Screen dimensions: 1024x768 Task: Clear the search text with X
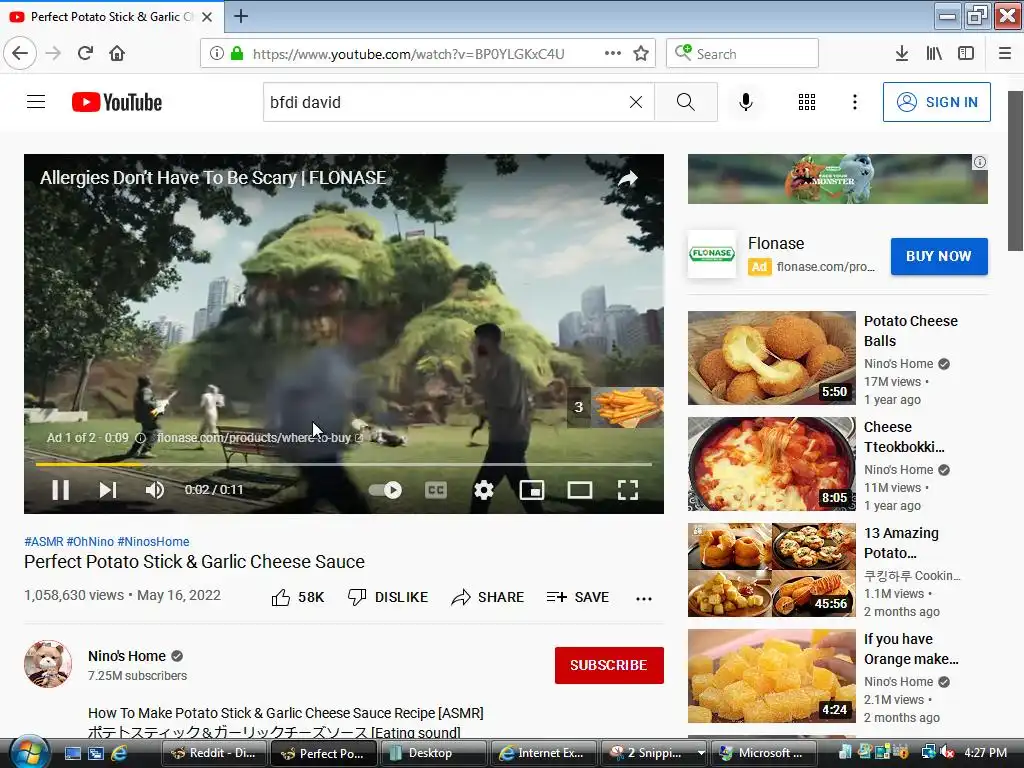point(635,102)
